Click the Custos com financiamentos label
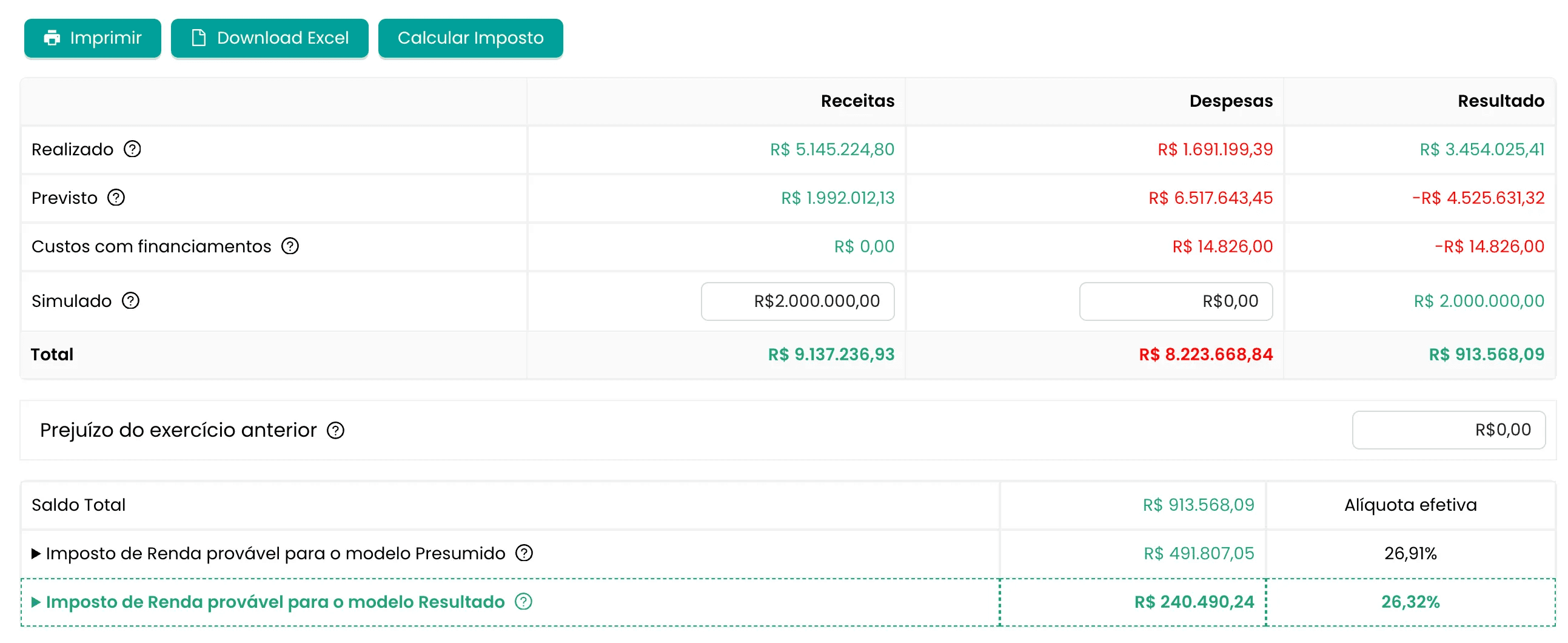Image resolution: width=1568 pixels, height=643 pixels. pyautogui.click(x=152, y=246)
